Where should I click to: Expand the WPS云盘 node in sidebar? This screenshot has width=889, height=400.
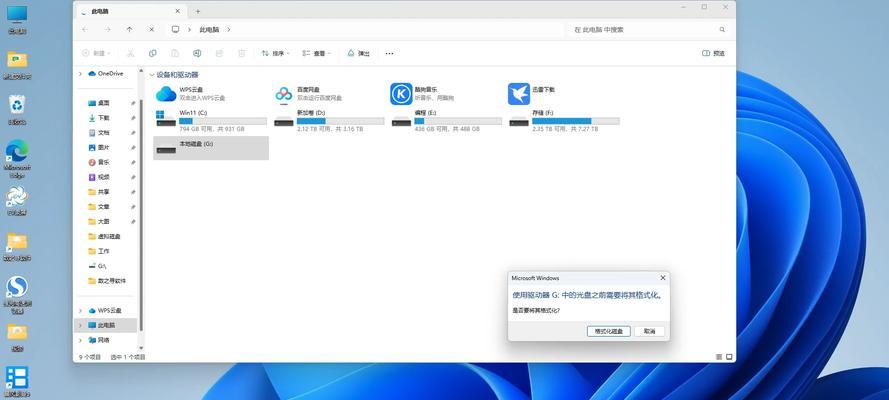81,310
